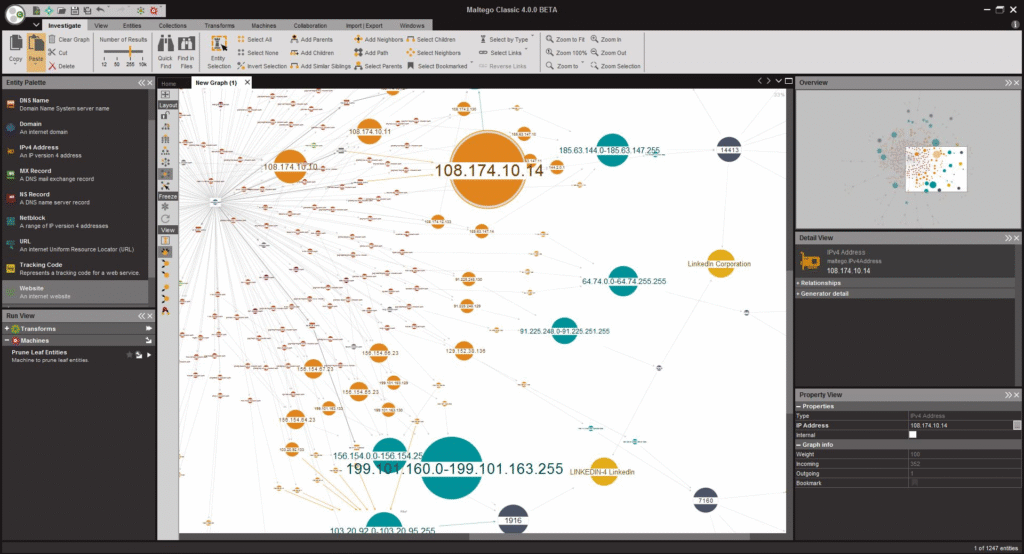The image size is (1024, 554).
Task: Click the Freeze snowflake icon in graph sidebar
Action: [165, 206]
